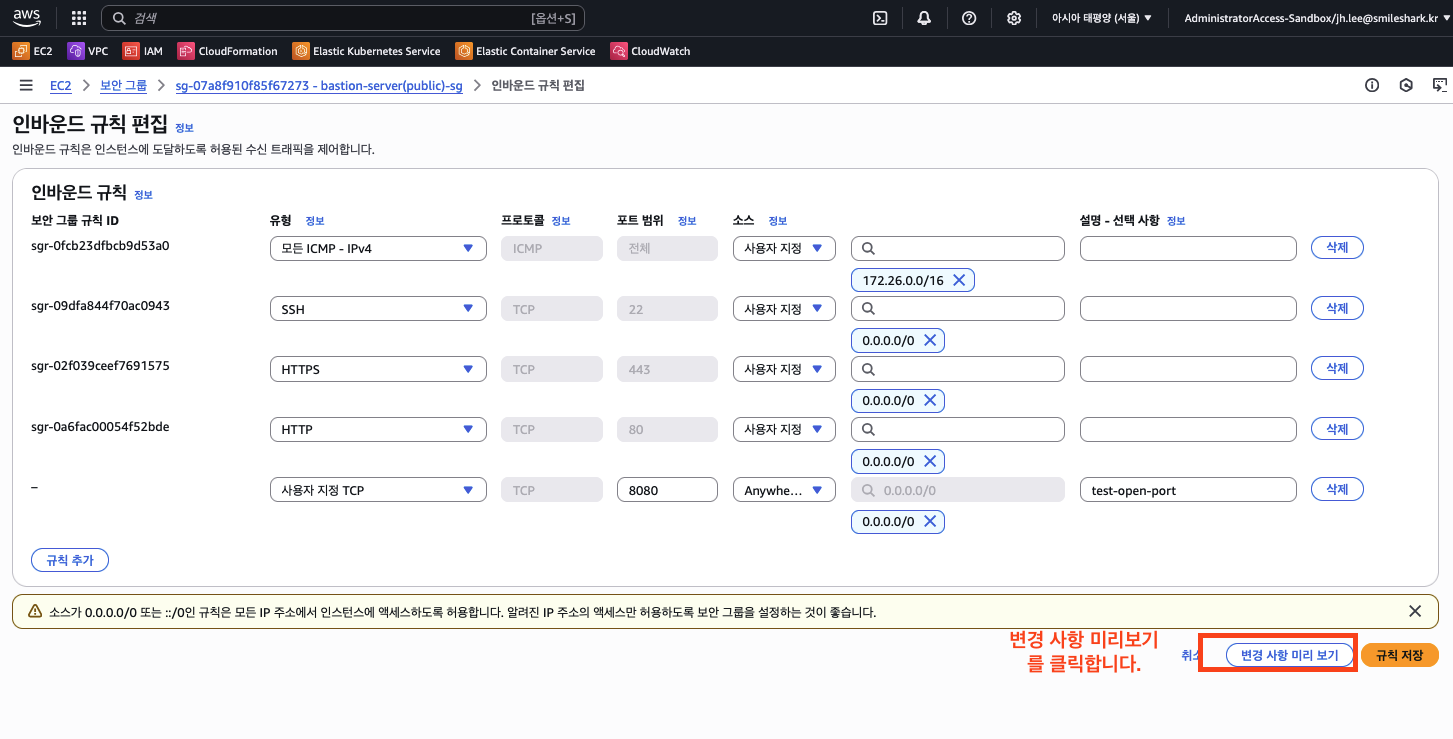Open the CloudWatch shortcut in favorites bar
This screenshot has height=739, width=1453.
650,51
